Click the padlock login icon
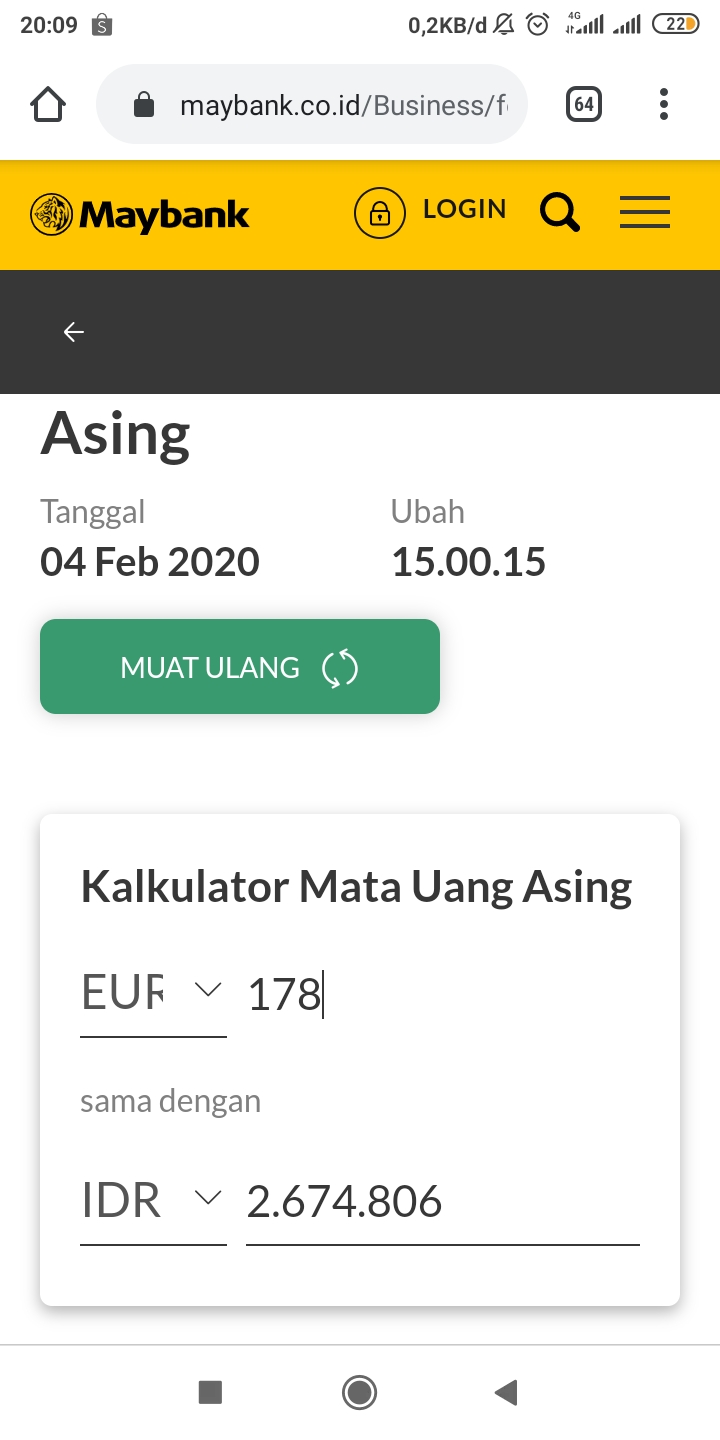 tap(380, 213)
